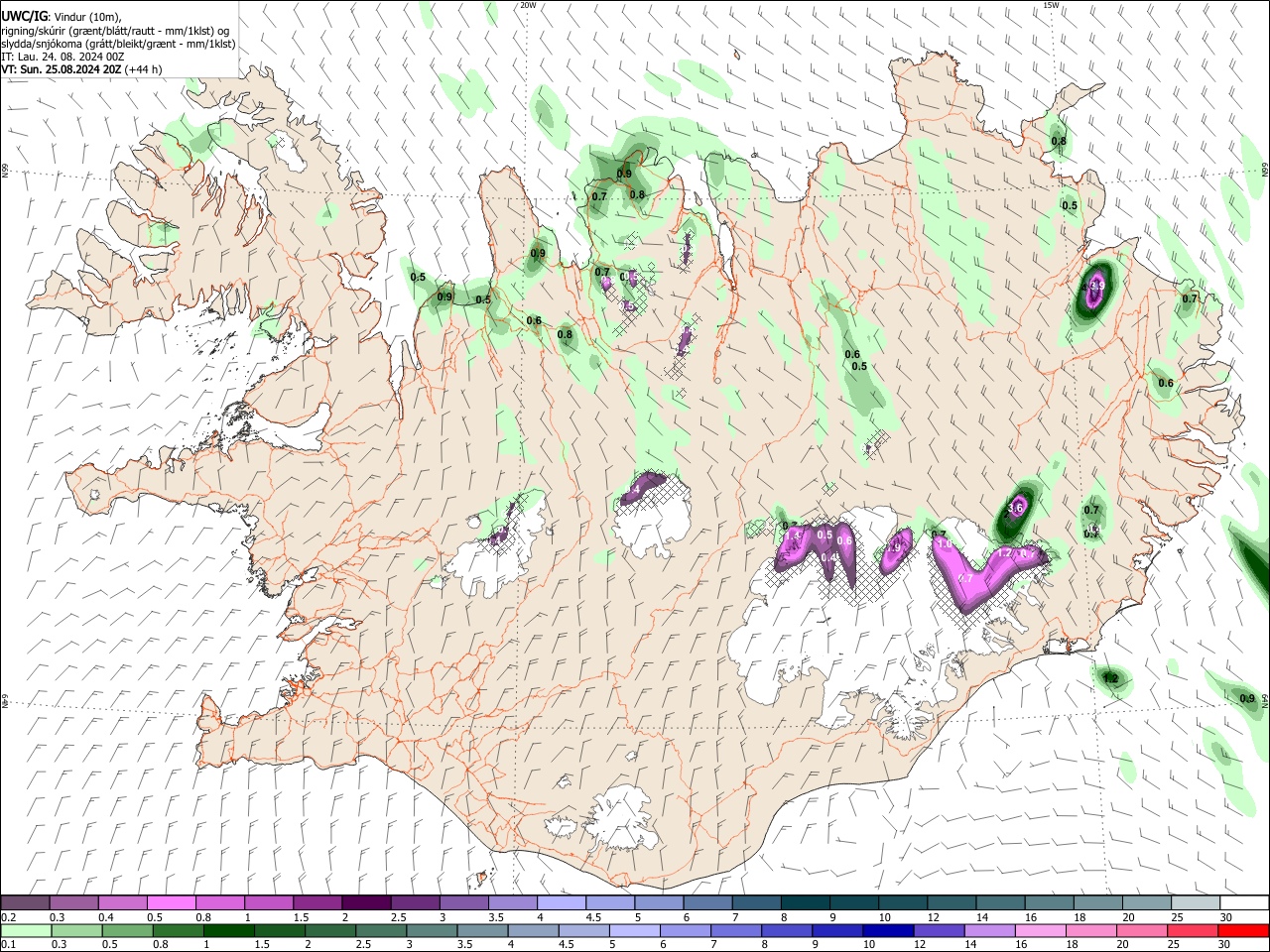Select the 25 label on the rain scale
Image resolution: width=1270 pixels, height=952 pixels.
coord(1174,945)
